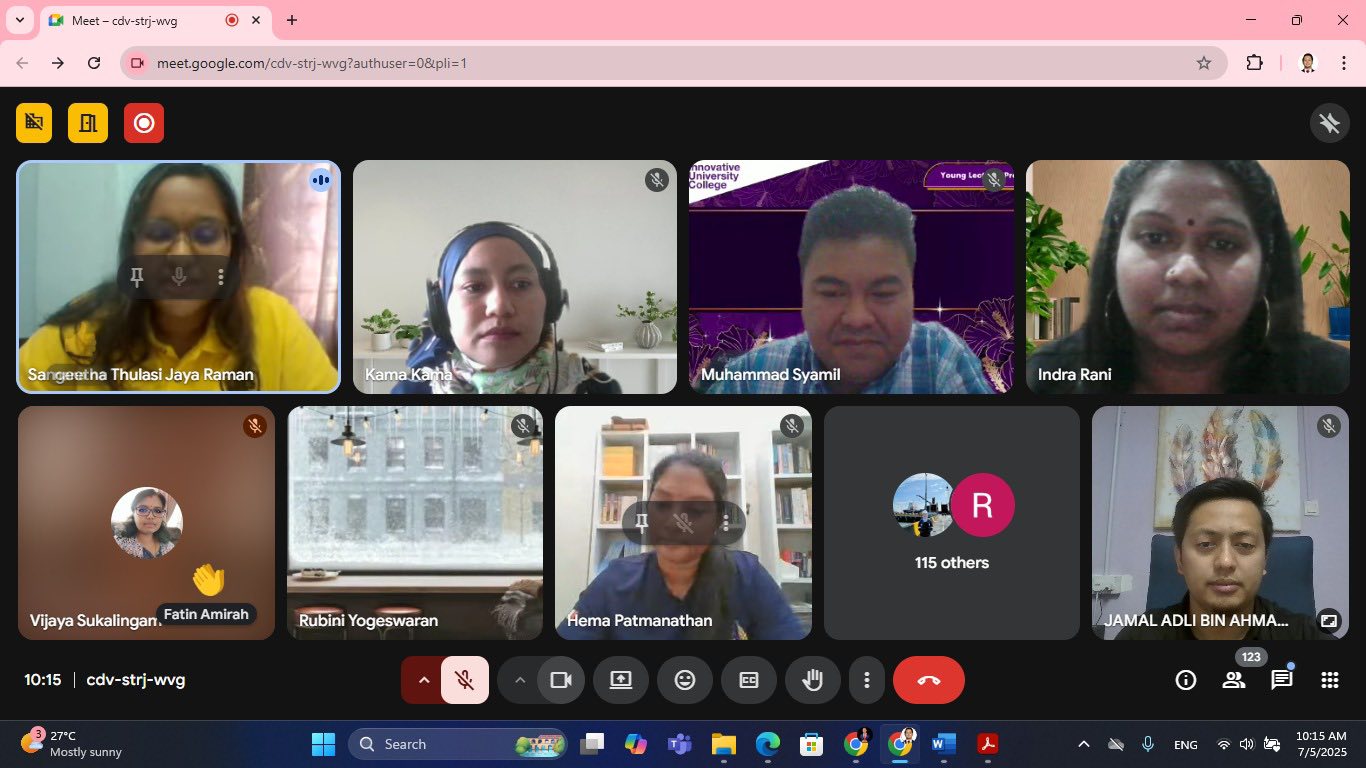Open more options for Sangeetha's tile
This screenshot has width=1366, height=768.
(x=221, y=277)
